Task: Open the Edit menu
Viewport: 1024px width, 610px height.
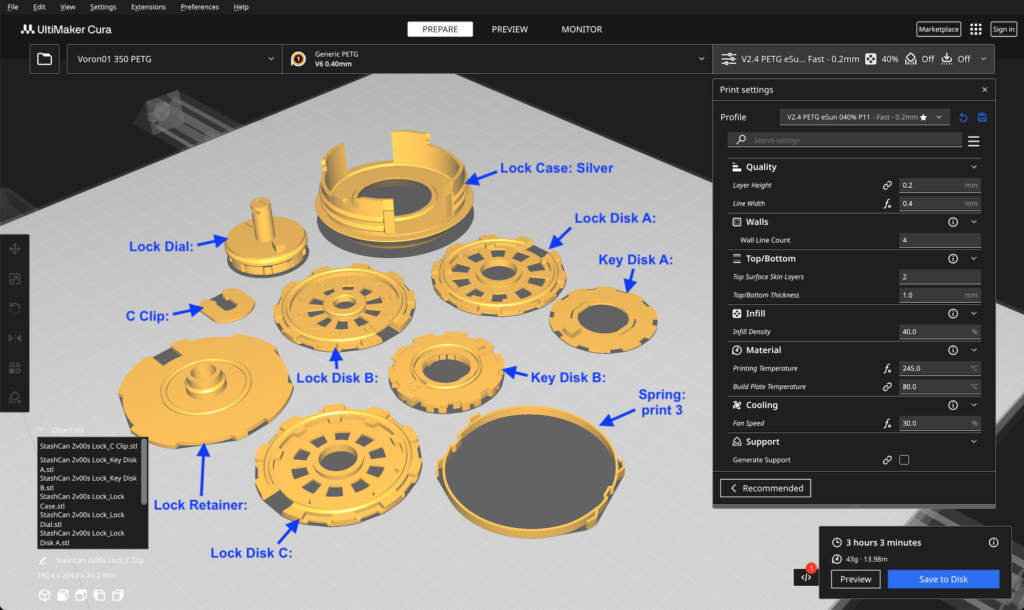Action: (39, 7)
